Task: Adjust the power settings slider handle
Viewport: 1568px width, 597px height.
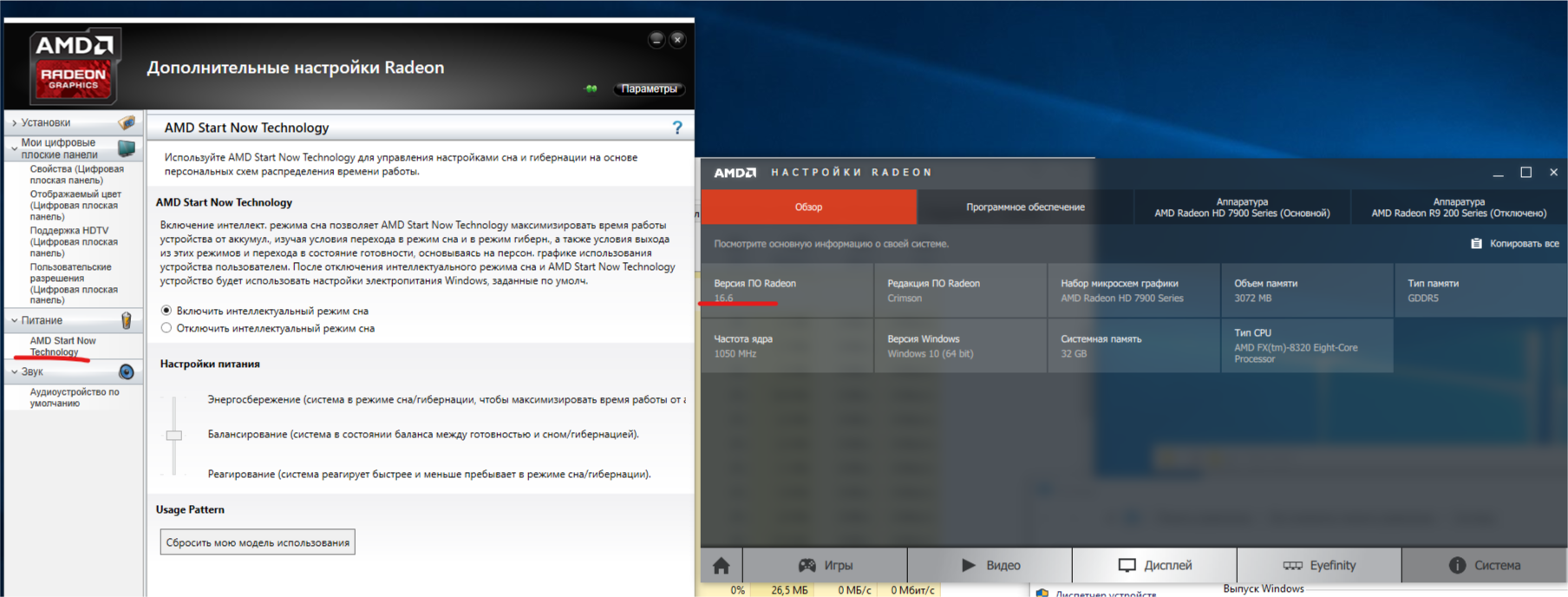Action: [x=174, y=435]
